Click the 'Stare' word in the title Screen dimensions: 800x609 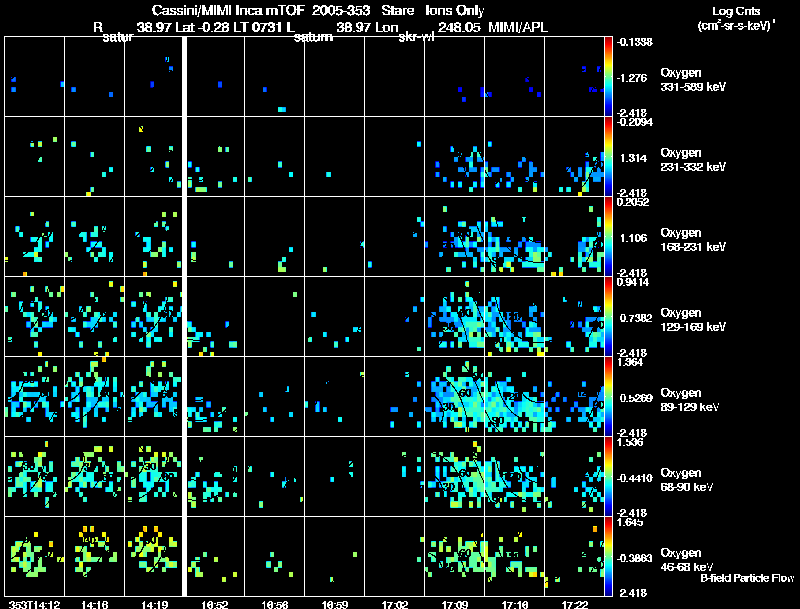pos(397,11)
